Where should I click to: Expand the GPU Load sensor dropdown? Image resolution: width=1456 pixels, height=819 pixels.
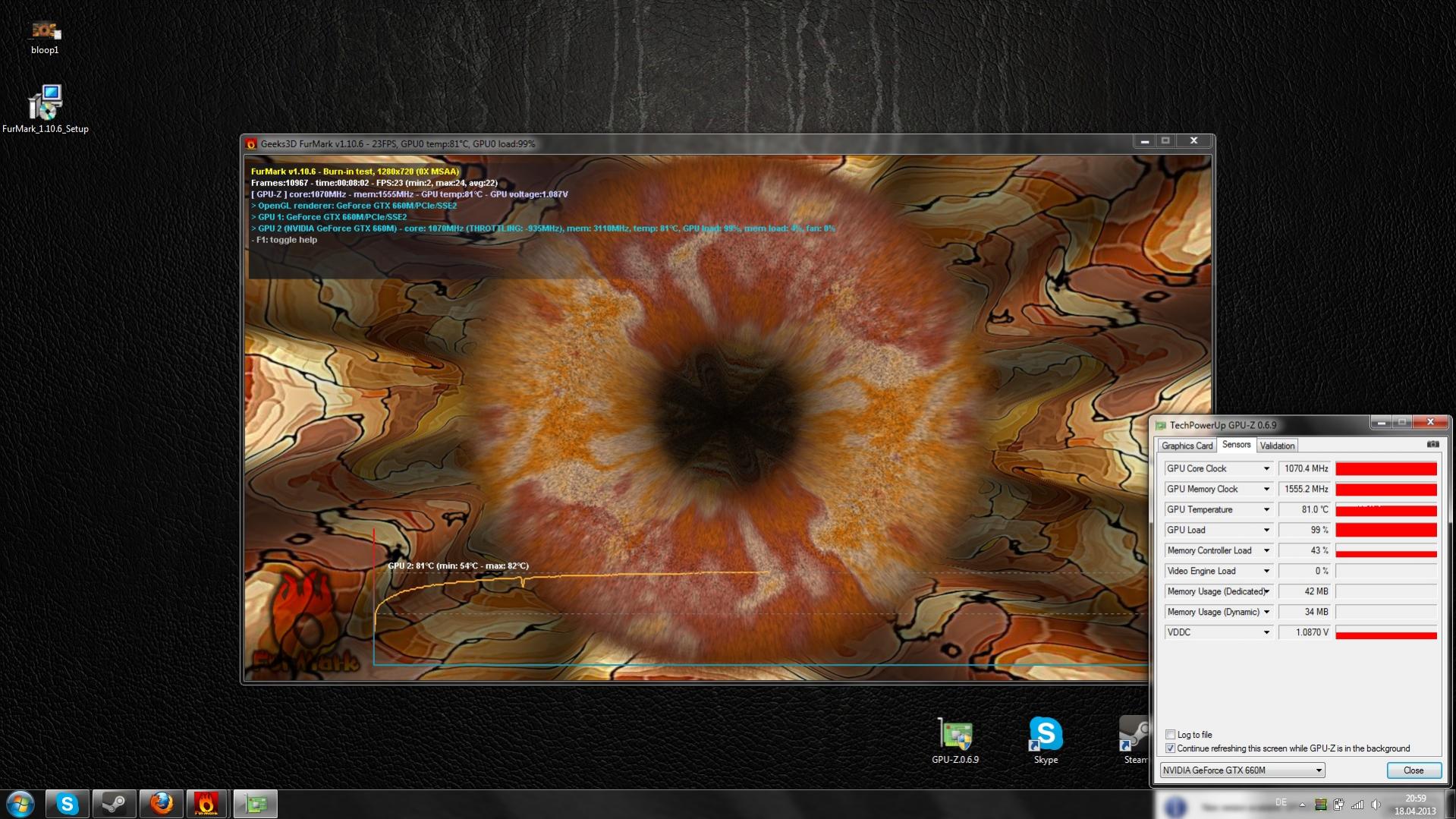coord(1266,531)
